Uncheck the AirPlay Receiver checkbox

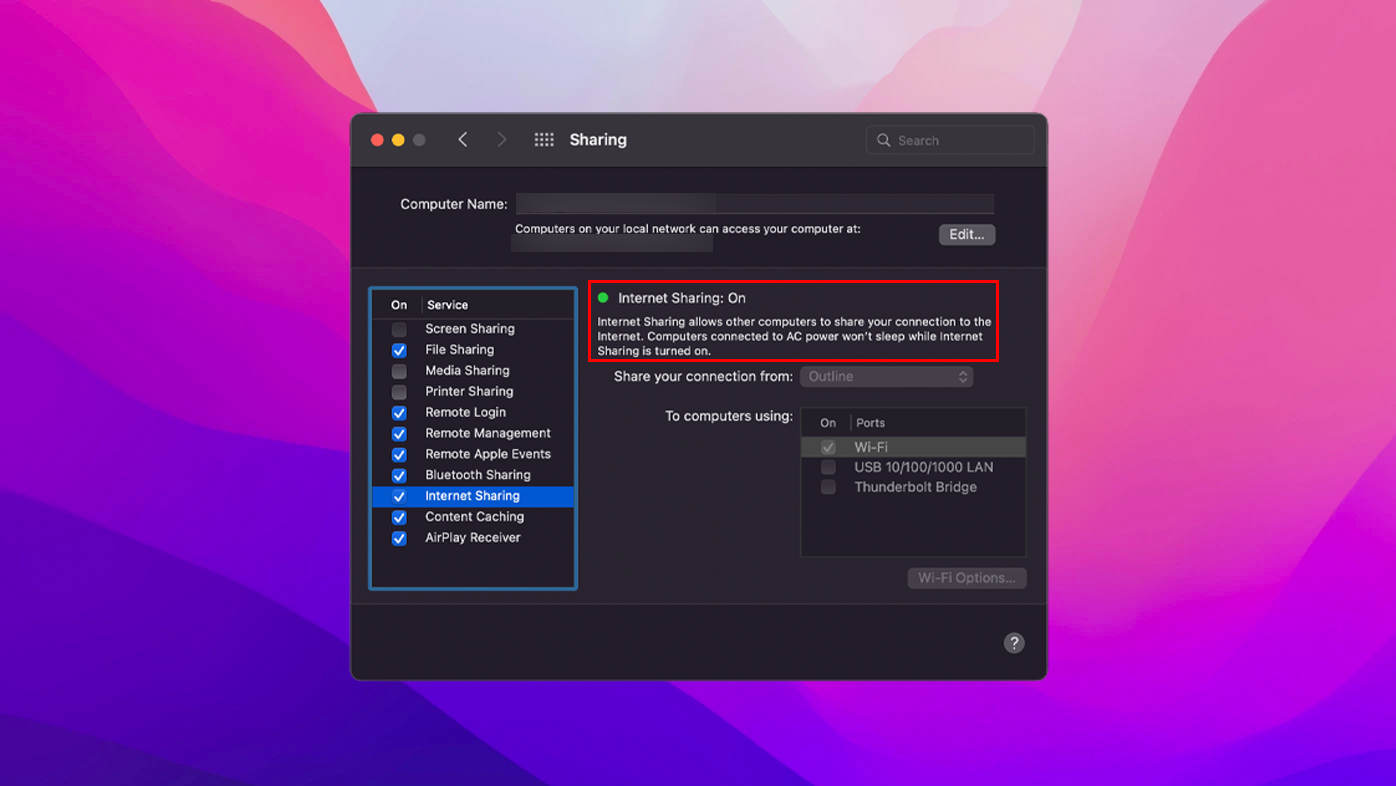(x=399, y=539)
